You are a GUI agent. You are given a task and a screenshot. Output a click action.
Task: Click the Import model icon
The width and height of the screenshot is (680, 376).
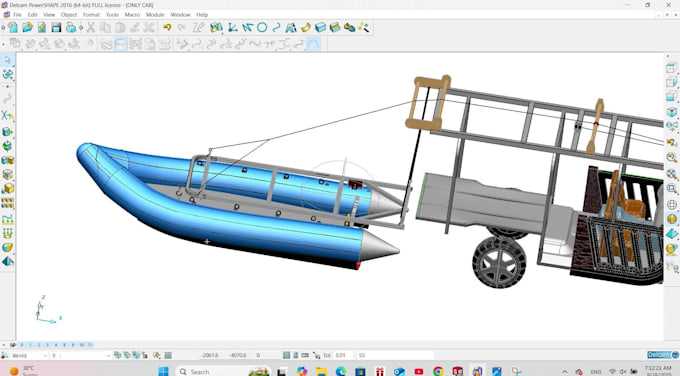tap(42, 28)
